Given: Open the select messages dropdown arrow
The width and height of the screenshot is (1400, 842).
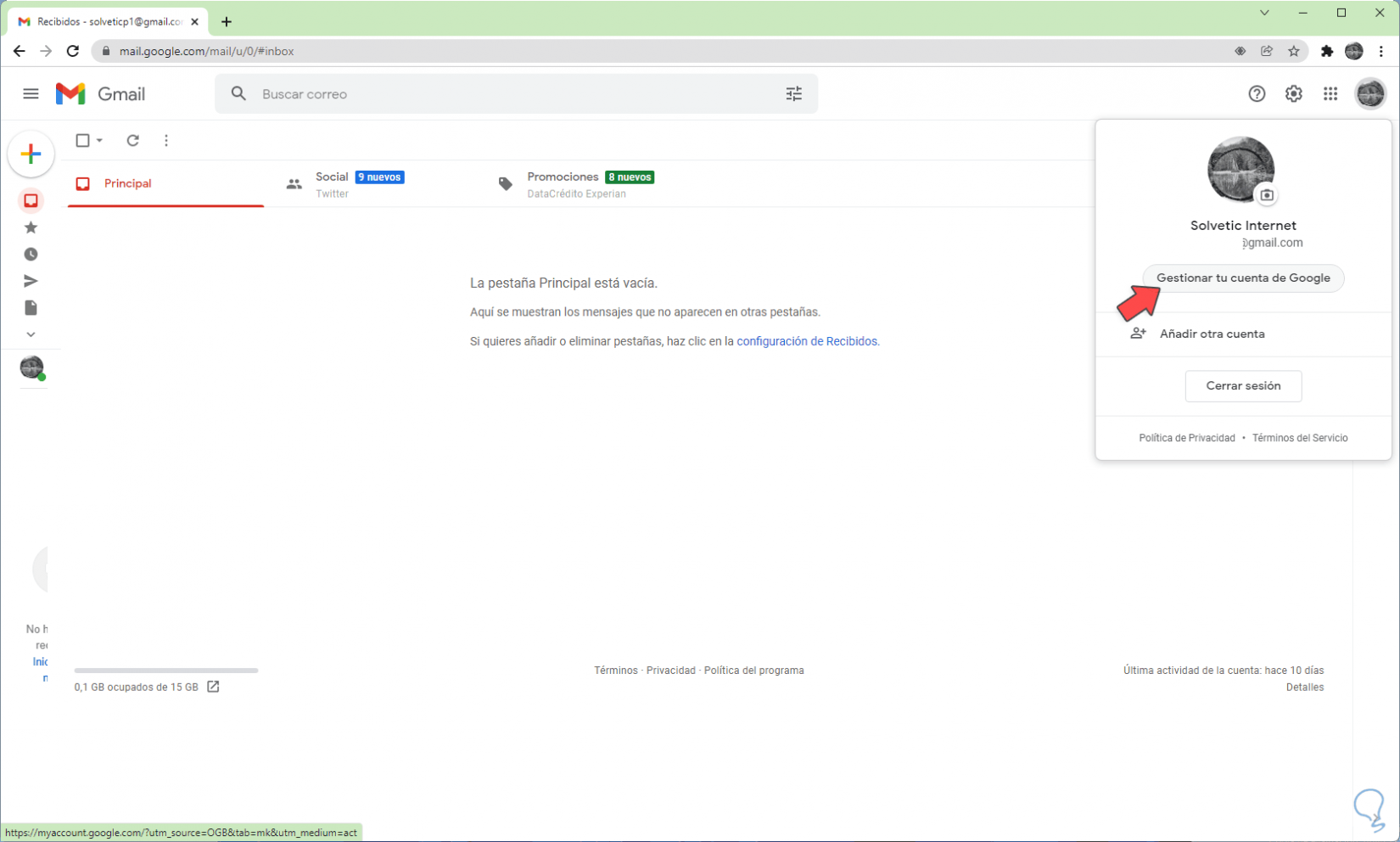Looking at the screenshot, I should coord(99,140).
